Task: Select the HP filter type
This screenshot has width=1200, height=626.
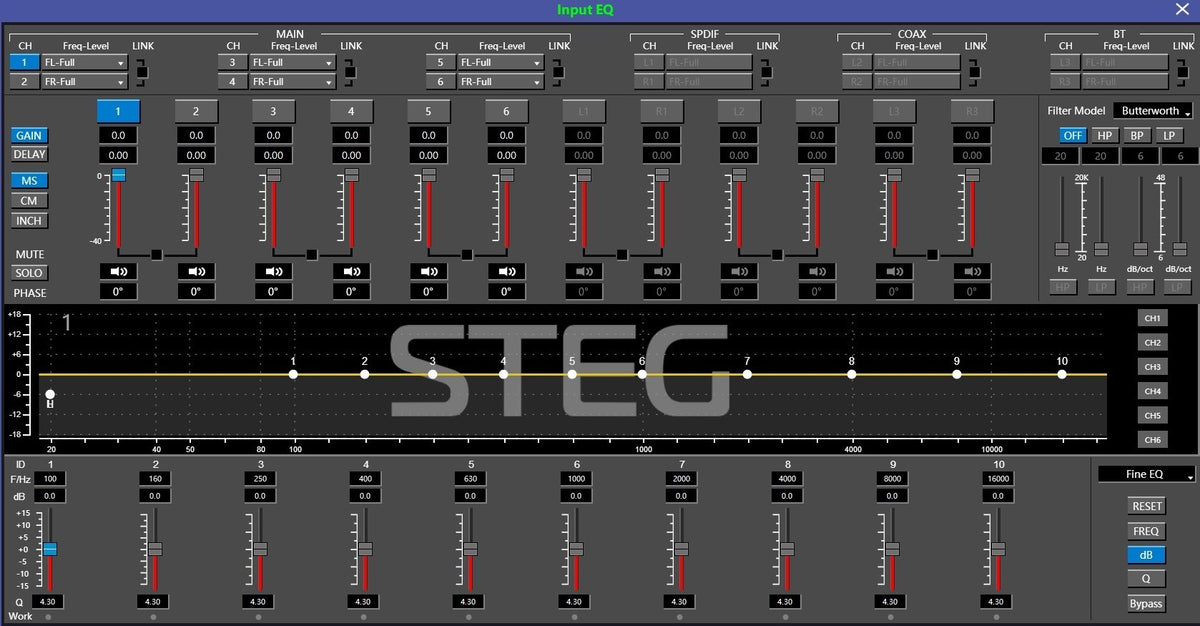Action: (x=1105, y=135)
